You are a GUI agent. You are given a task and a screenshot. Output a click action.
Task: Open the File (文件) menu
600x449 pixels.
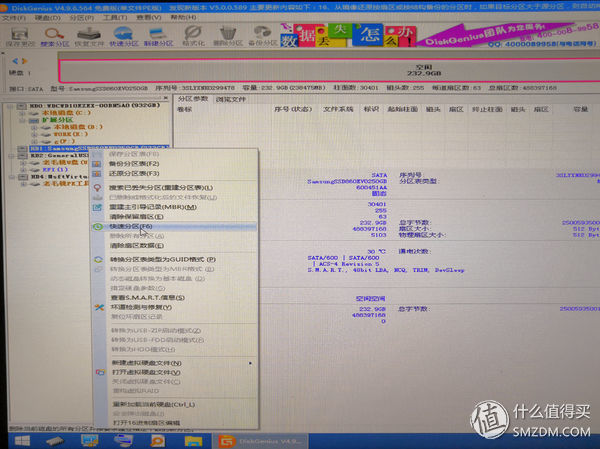point(14,18)
